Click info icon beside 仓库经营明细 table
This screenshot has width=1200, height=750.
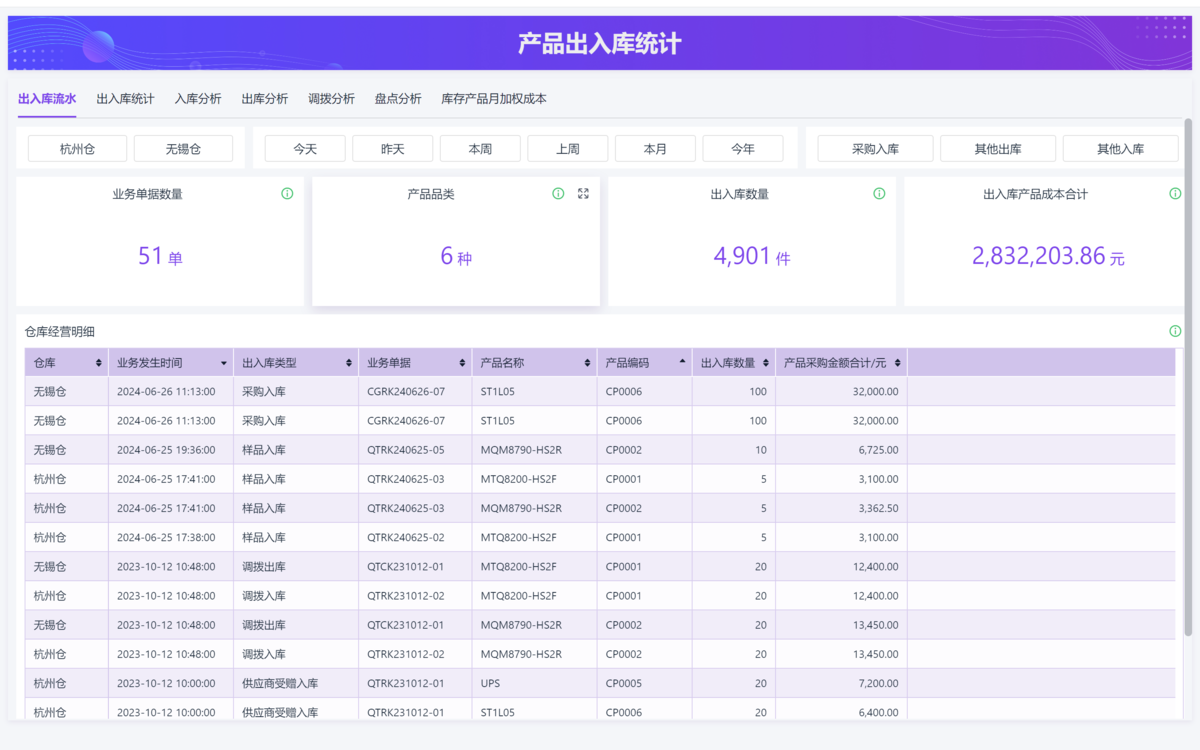coord(1175,331)
